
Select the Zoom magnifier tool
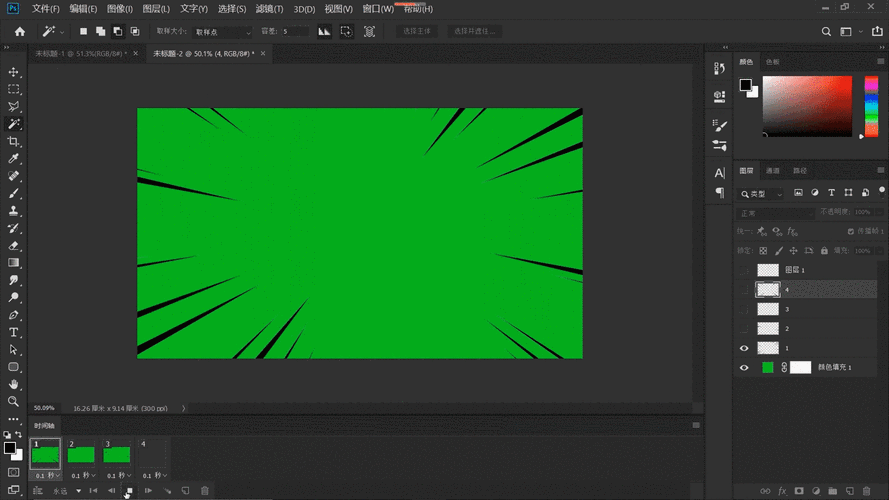point(14,401)
